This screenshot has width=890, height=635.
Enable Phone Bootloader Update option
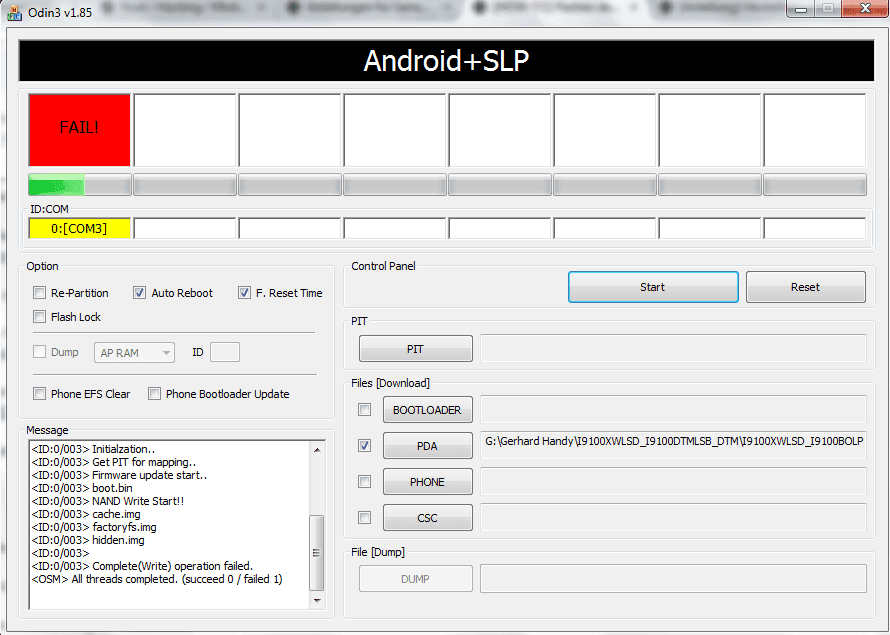point(154,394)
